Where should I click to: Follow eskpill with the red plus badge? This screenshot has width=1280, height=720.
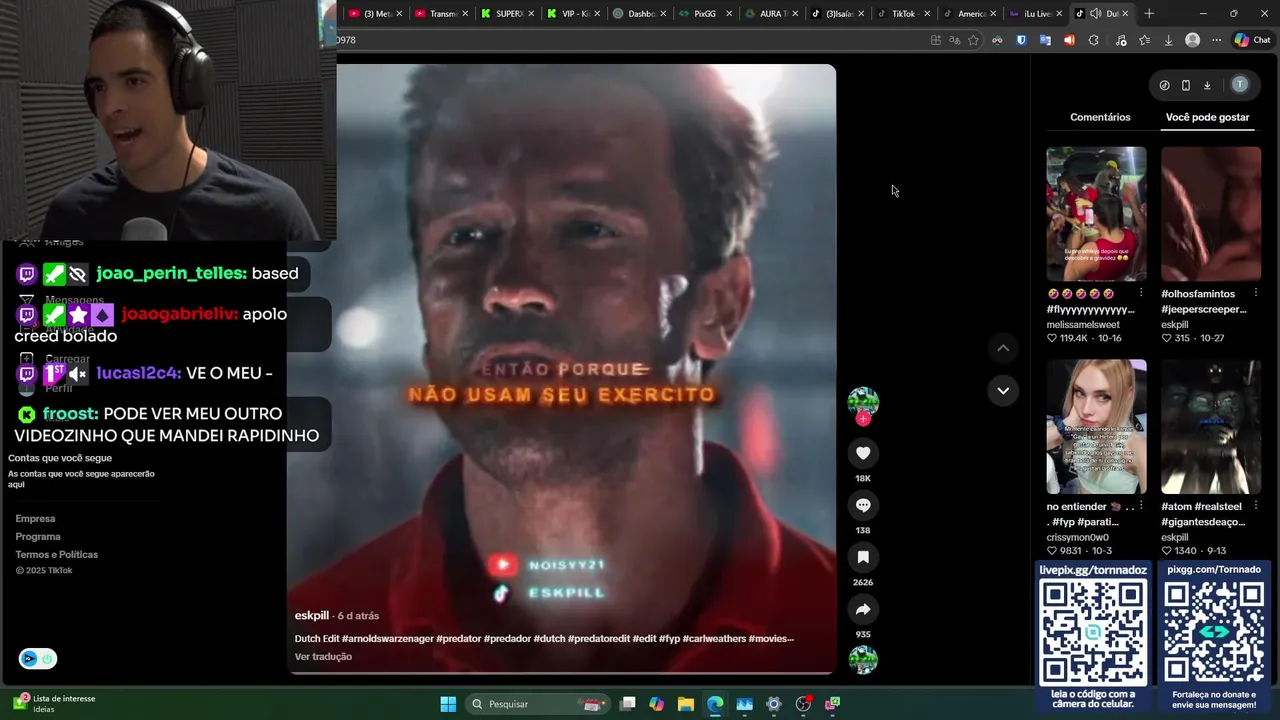[863, 419]
